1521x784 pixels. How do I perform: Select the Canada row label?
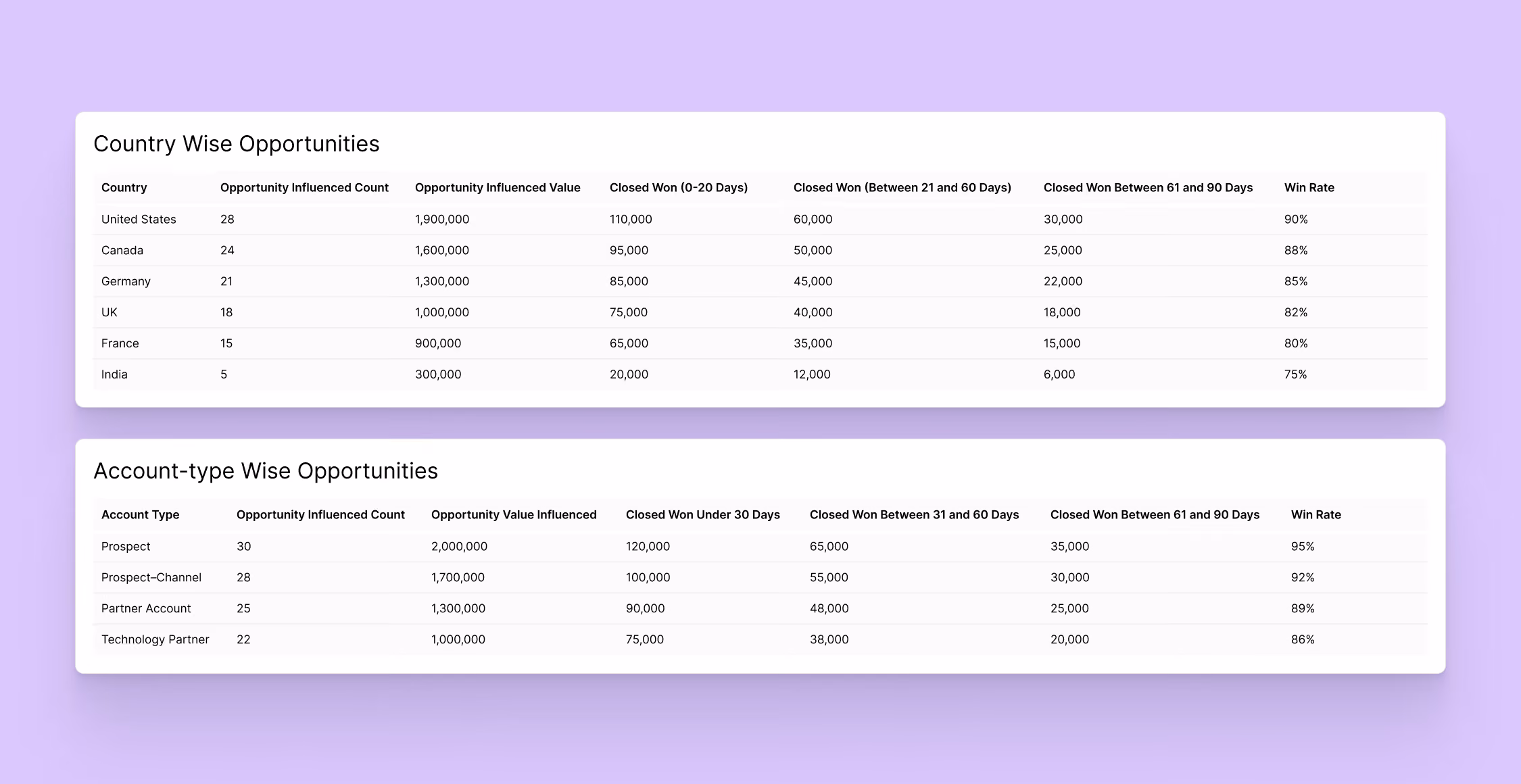coord(122,251)
